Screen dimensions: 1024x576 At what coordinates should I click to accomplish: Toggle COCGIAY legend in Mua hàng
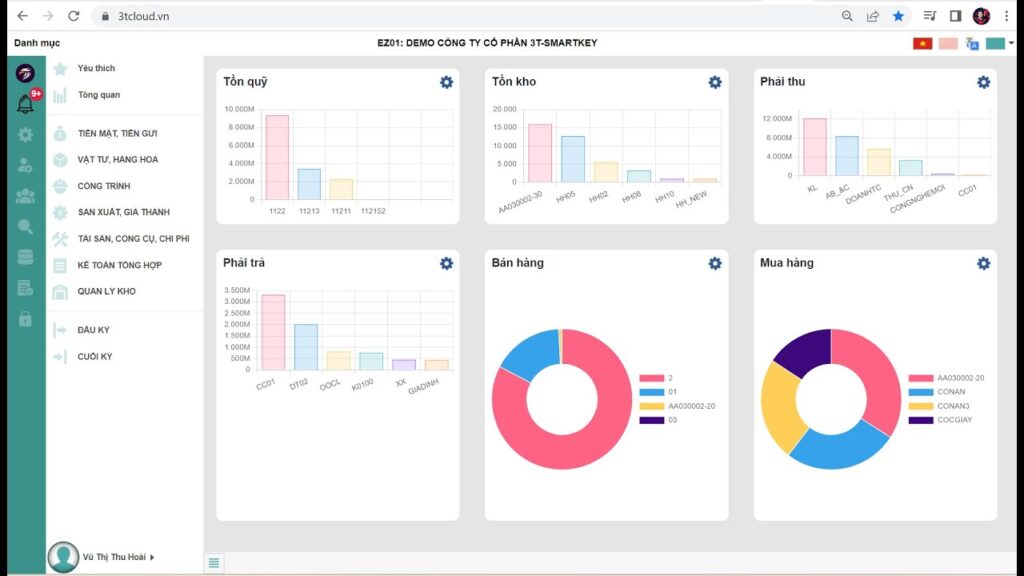pos(940,420)
